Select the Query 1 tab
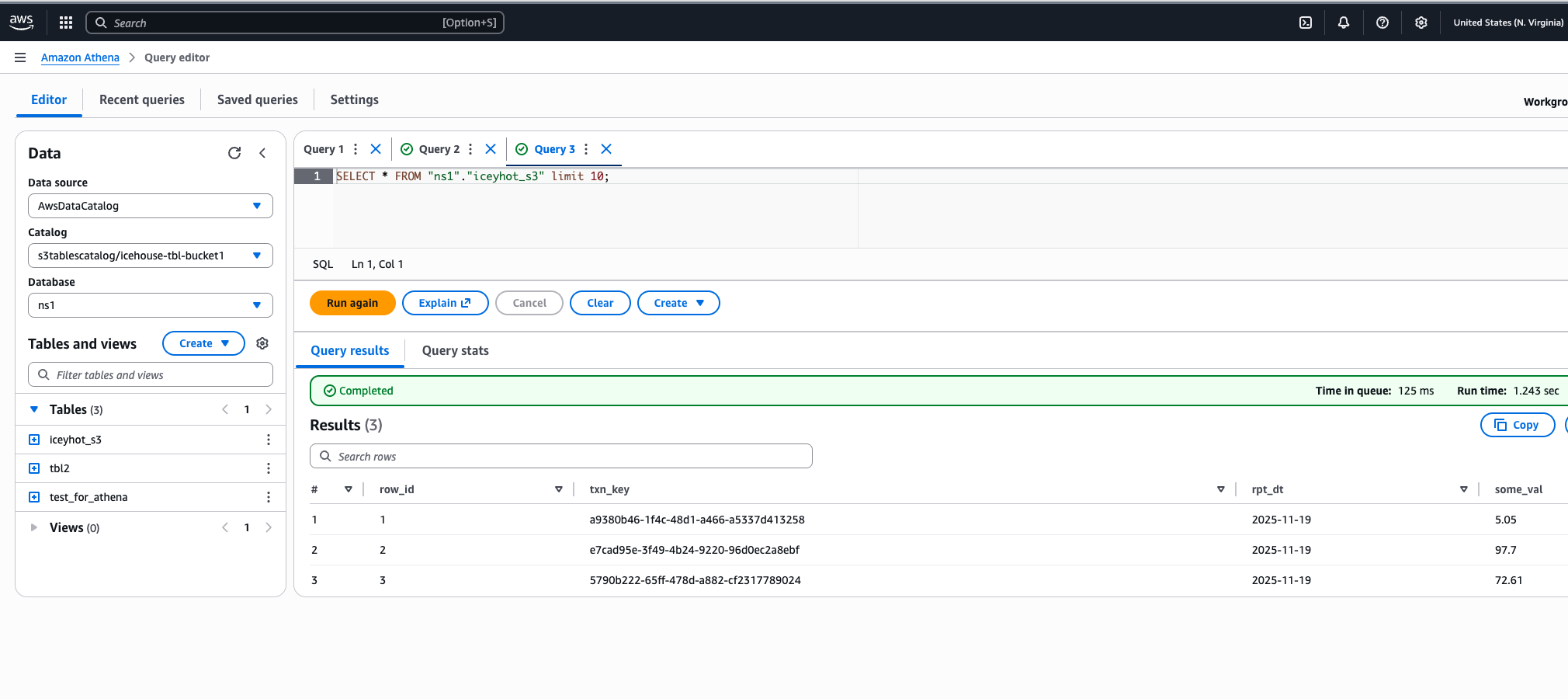1568x699 pixels. [323, 149]
